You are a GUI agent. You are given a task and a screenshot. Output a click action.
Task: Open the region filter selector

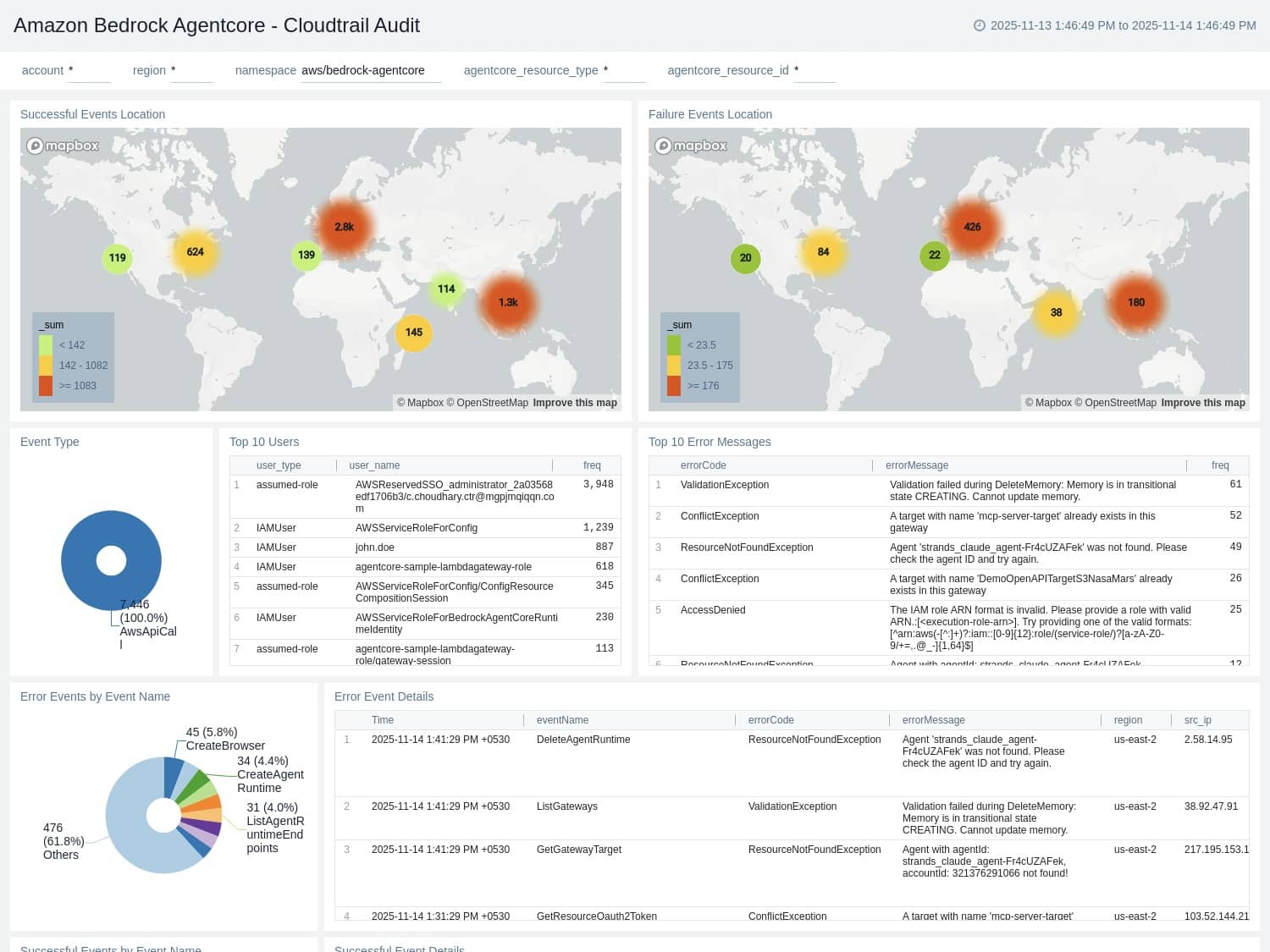(x=191, y=71)
